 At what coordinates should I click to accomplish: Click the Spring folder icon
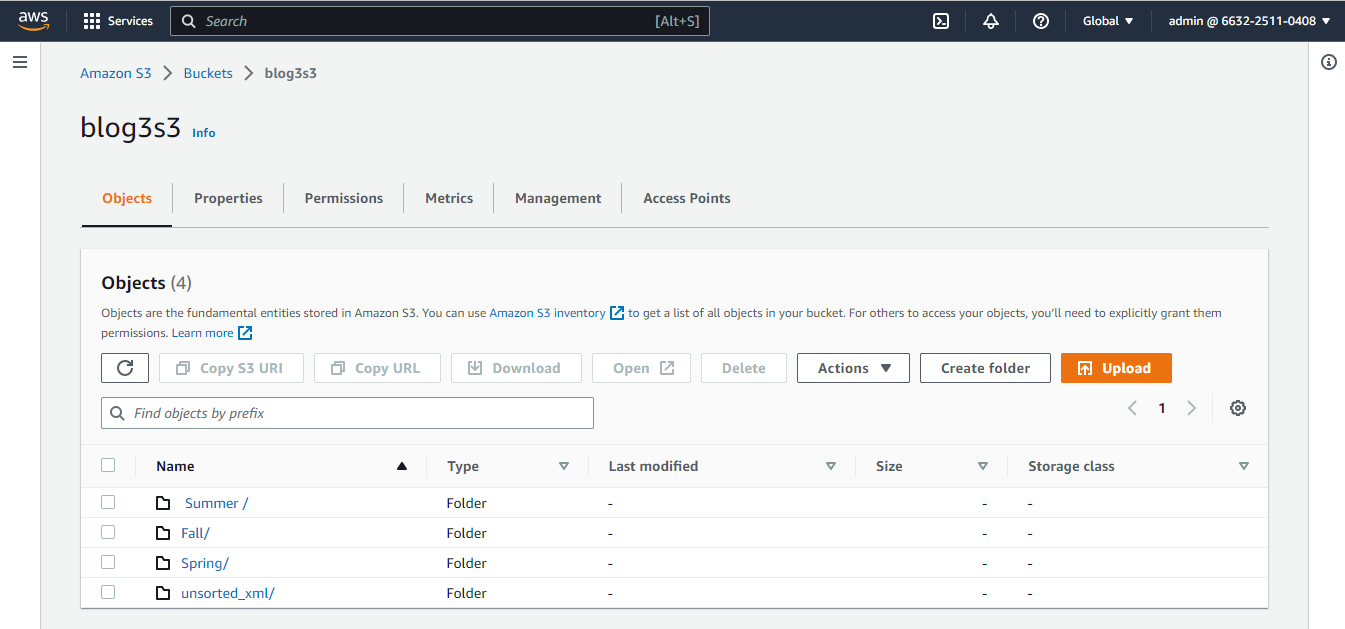[x=163, y=563]
